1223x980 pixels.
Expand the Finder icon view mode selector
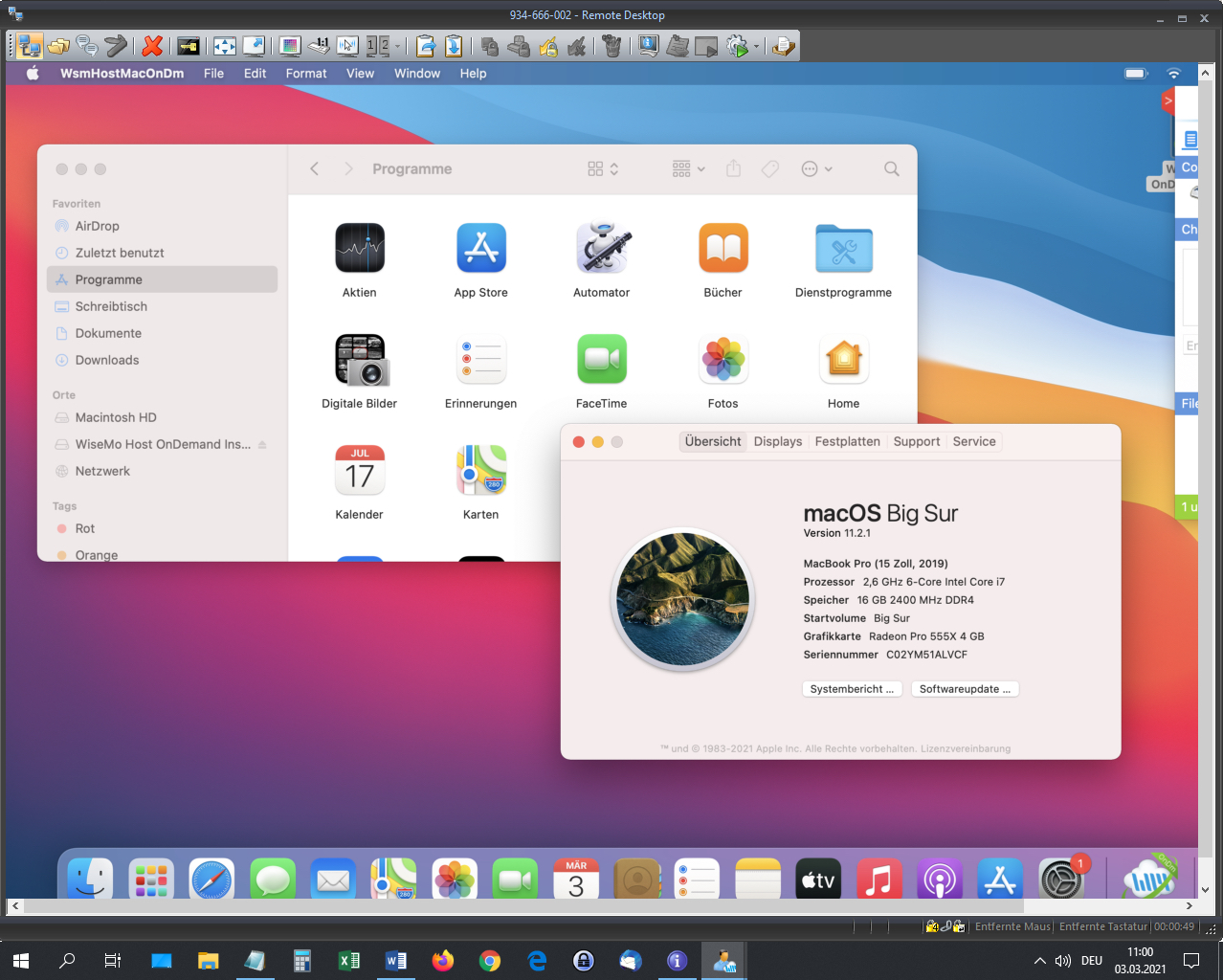[x=603, y=169]
